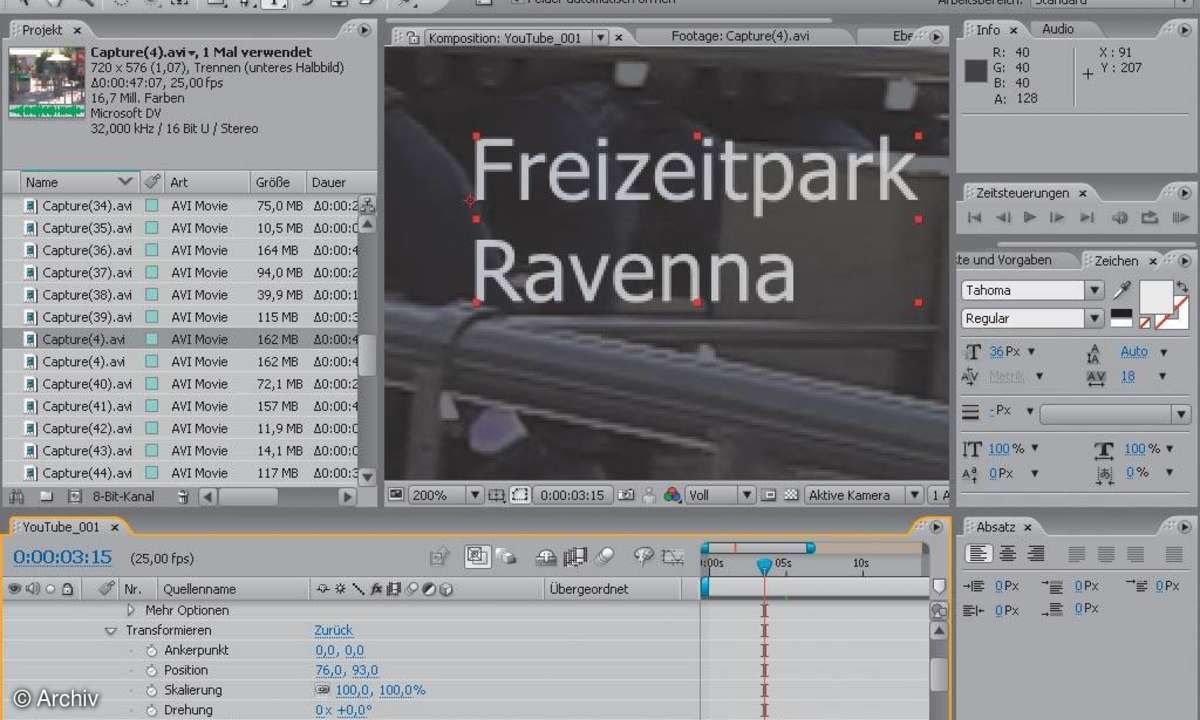Align paragraph text right in Absatz
Viewport: 1200px width, 720px height.
[x=1036, y=553]
